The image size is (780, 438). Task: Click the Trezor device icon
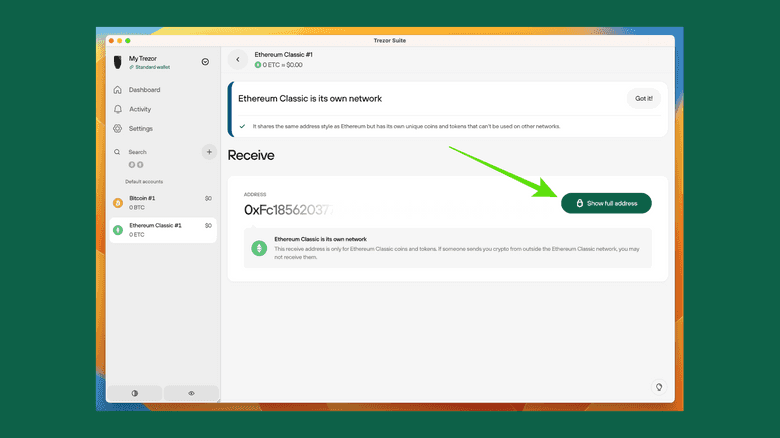118,62
